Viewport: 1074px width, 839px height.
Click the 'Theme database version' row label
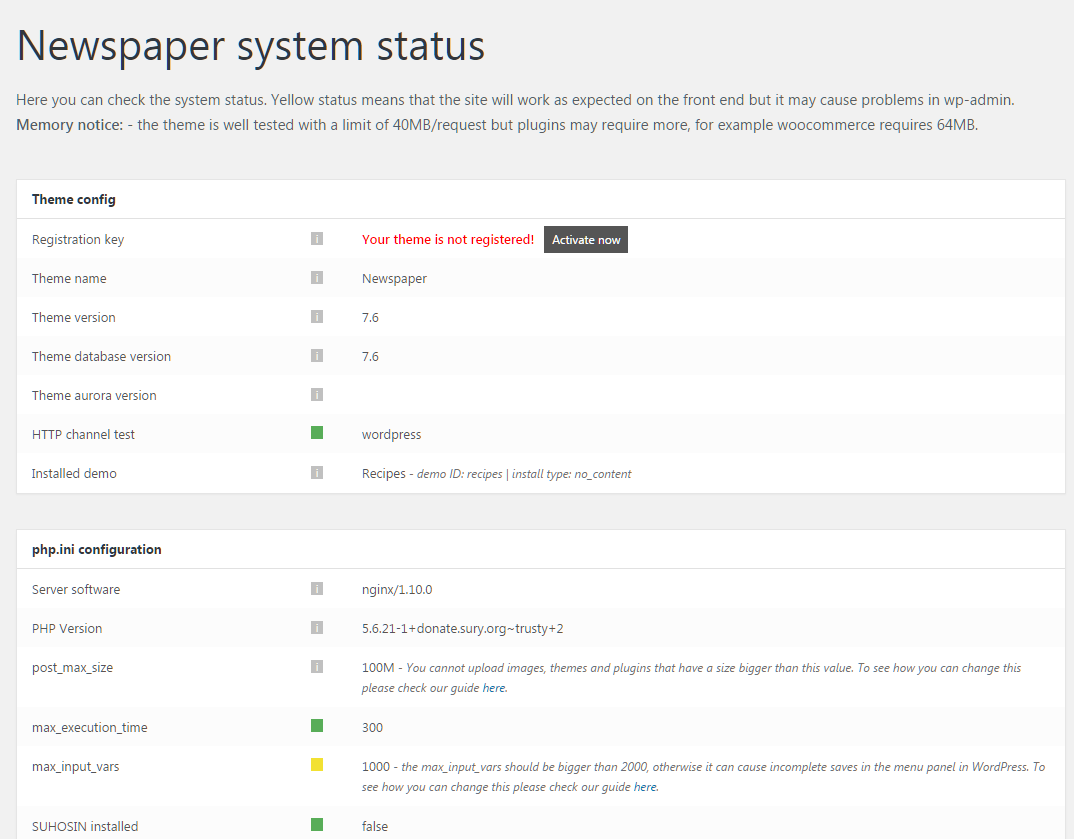click(x=101, y=356)
